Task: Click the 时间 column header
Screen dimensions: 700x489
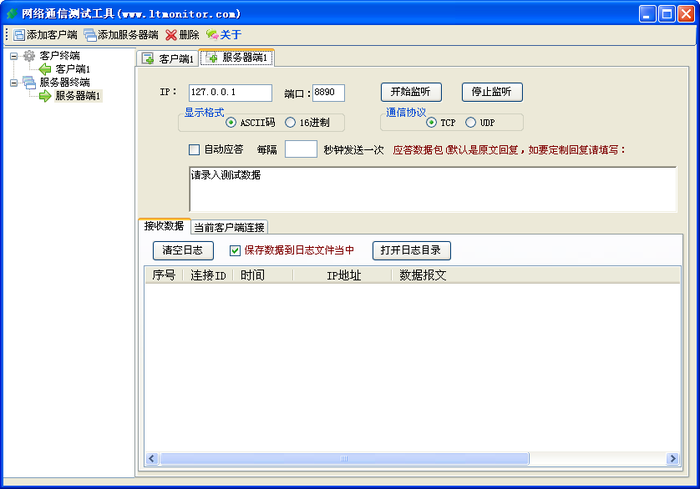Action: point(263,276)
